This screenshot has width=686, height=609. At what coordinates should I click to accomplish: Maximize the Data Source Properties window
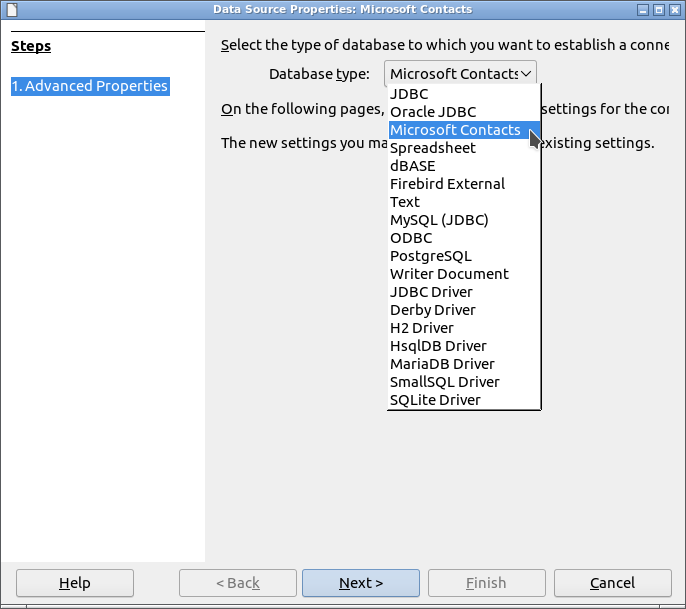(x=658, y=10)
